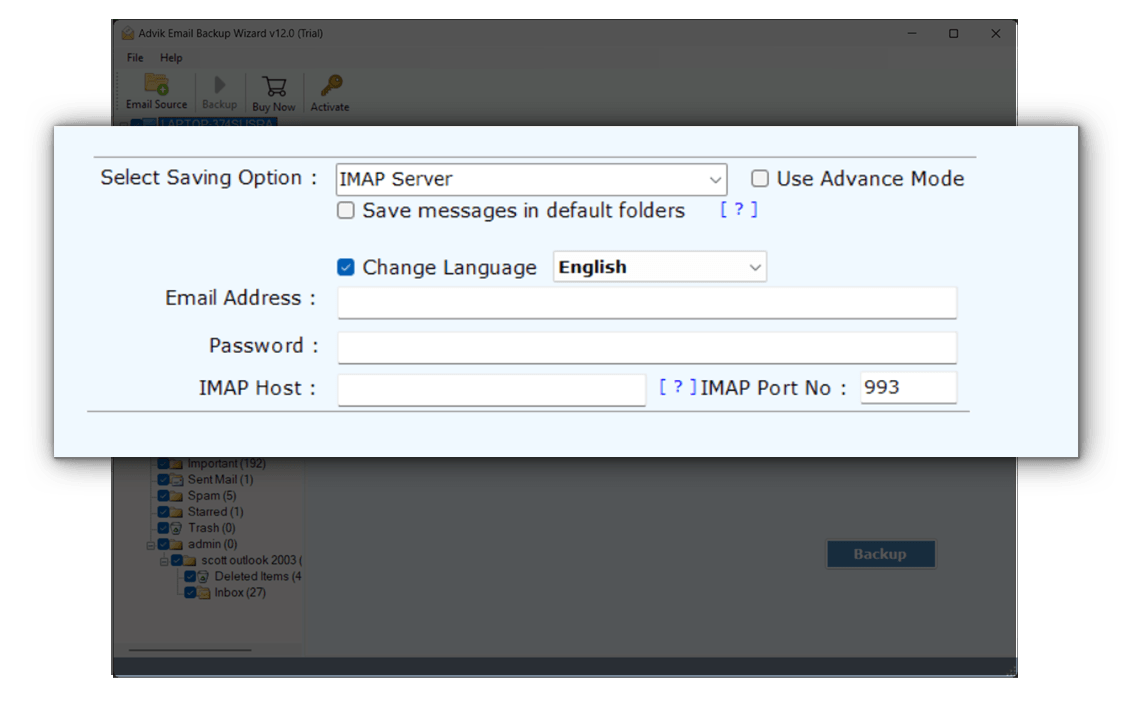This screenshot has height=709, width=1140.
Task: Collapse the scott outlook 2003 node
Action: (164, 561)
